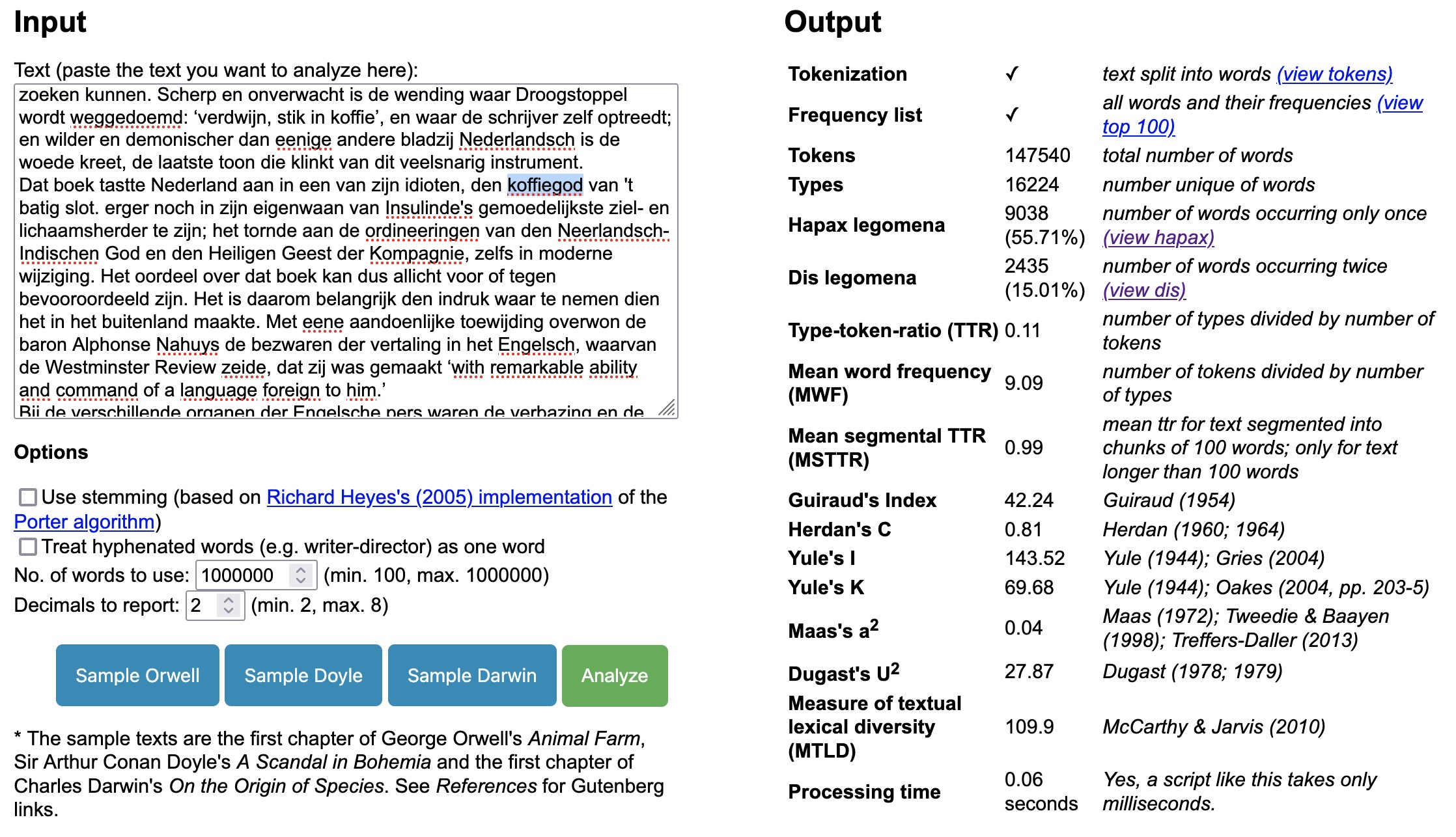Click the Mean segmental TTR value 0.99
Screen dimensions: 1456x837
[1024, 448]
